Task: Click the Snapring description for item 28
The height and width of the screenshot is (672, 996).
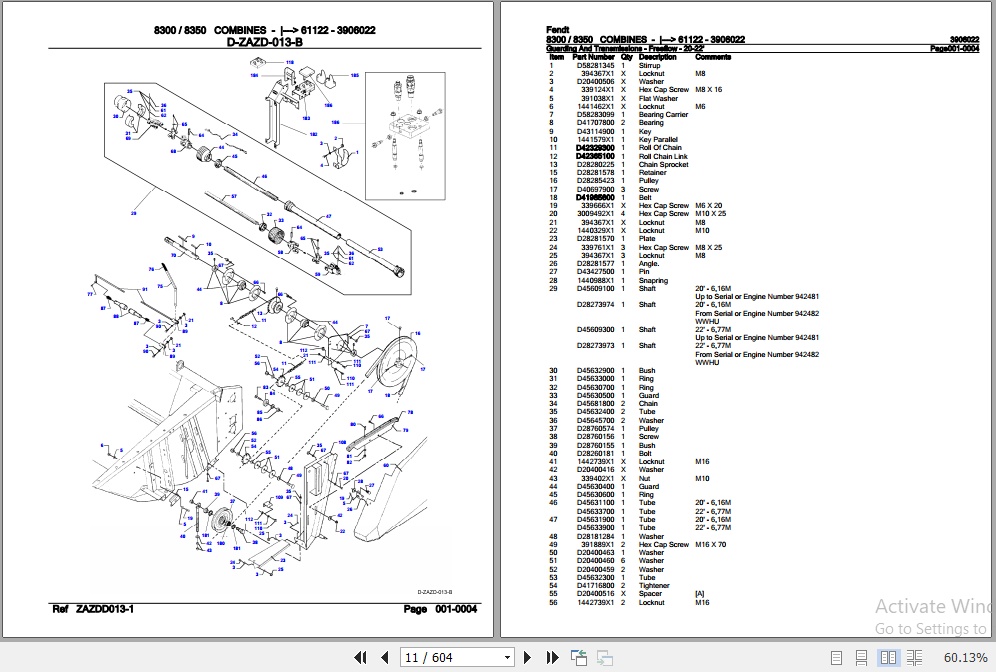Action: point(653,281)
